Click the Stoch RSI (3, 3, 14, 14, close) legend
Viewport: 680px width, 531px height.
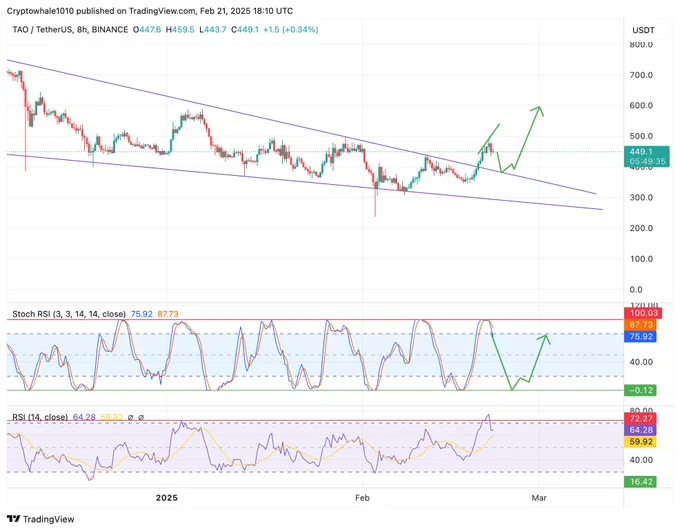pyautogui.click(x=69, y=314)
